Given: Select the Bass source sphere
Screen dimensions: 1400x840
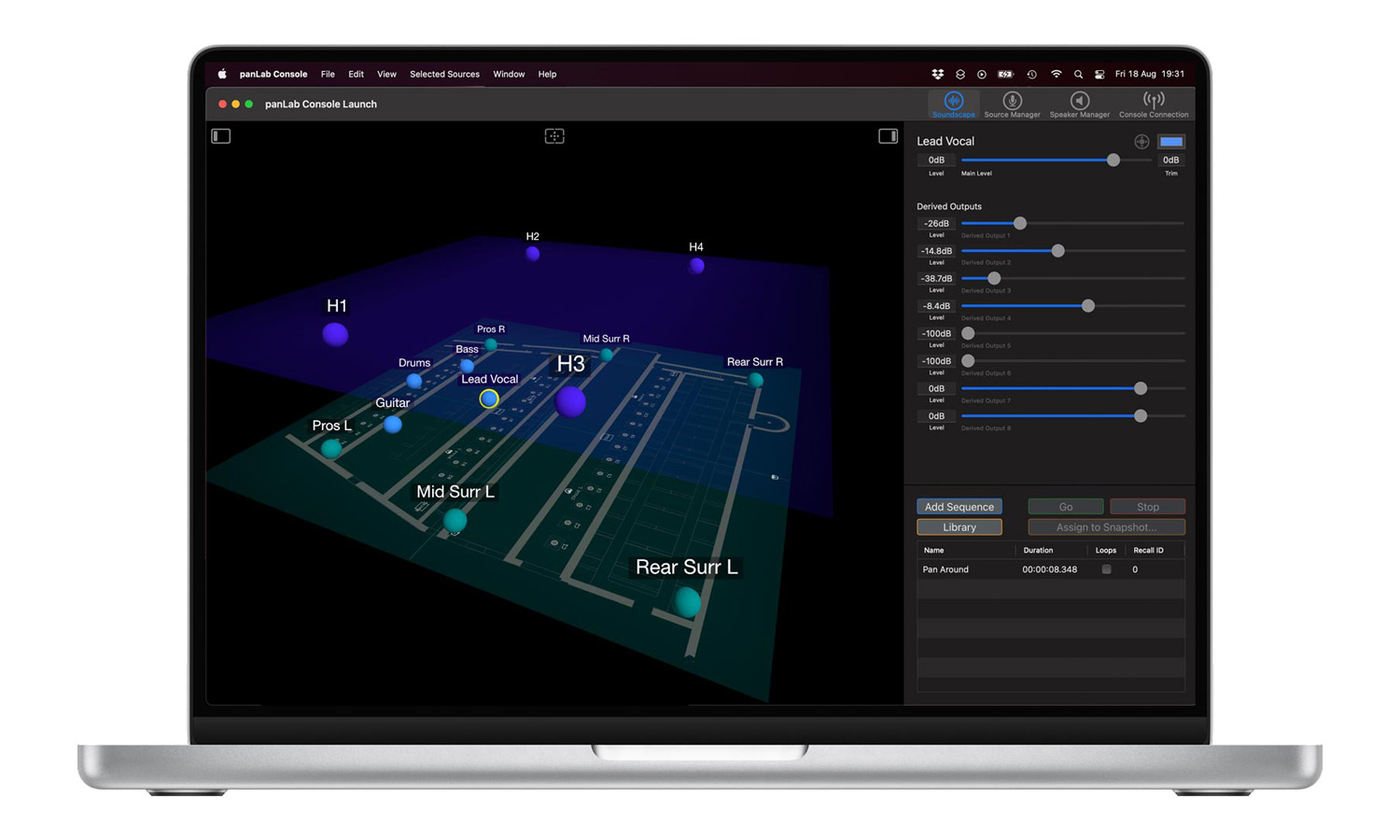Looking at the screenshot, I should click(x=467, y=365).
